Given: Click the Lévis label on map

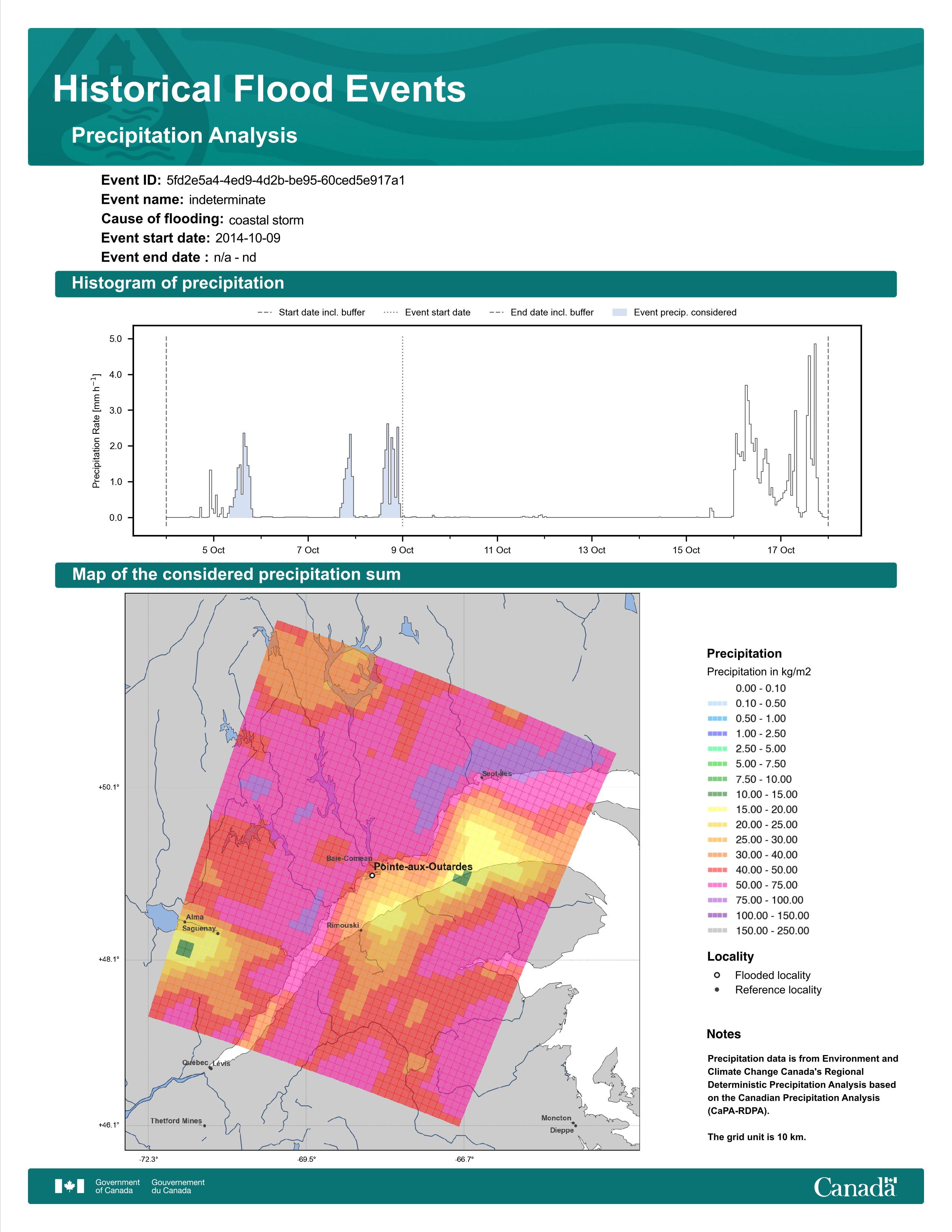Looking at the screenshot, I should coord(221,1063).
